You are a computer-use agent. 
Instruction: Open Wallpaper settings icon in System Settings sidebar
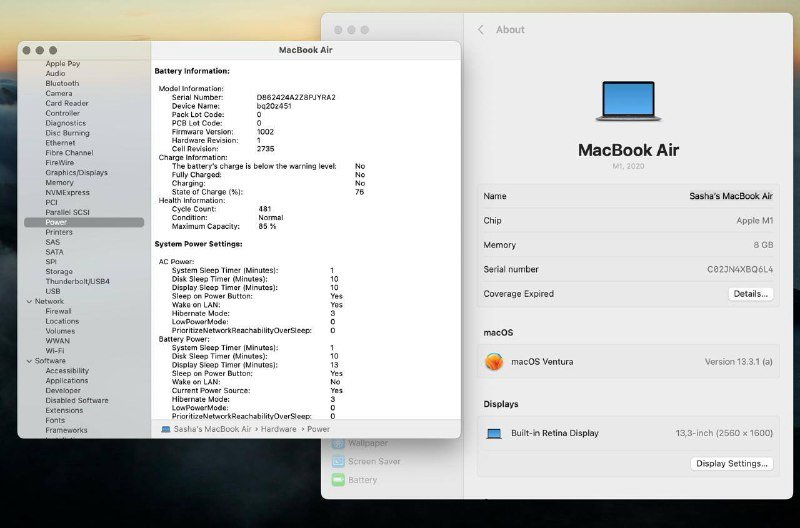point(338,443)
